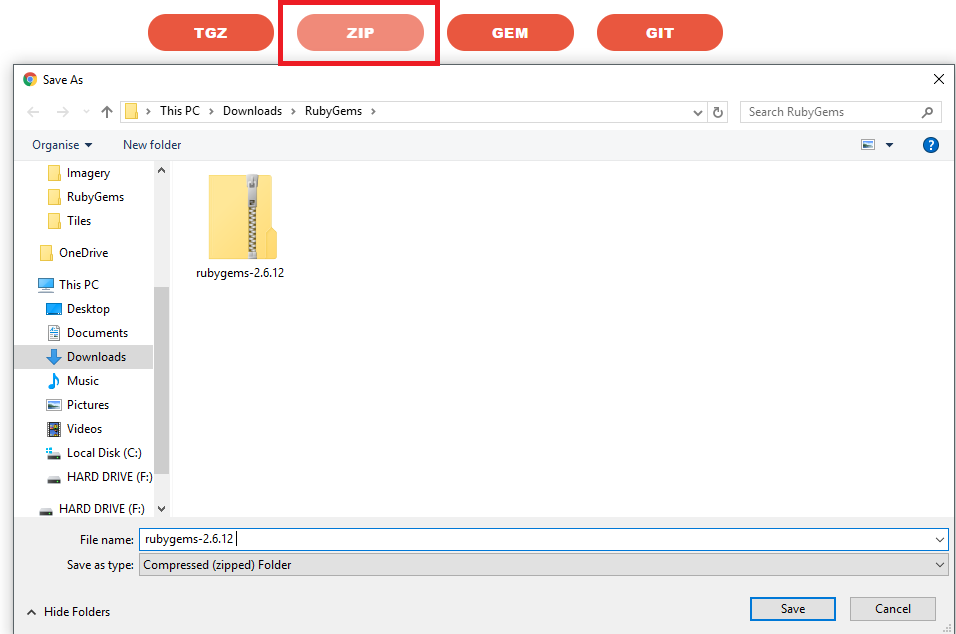Viewport: 956px width, 634px height.
Task: Open the Organise menu
Action: pos(62,145)
